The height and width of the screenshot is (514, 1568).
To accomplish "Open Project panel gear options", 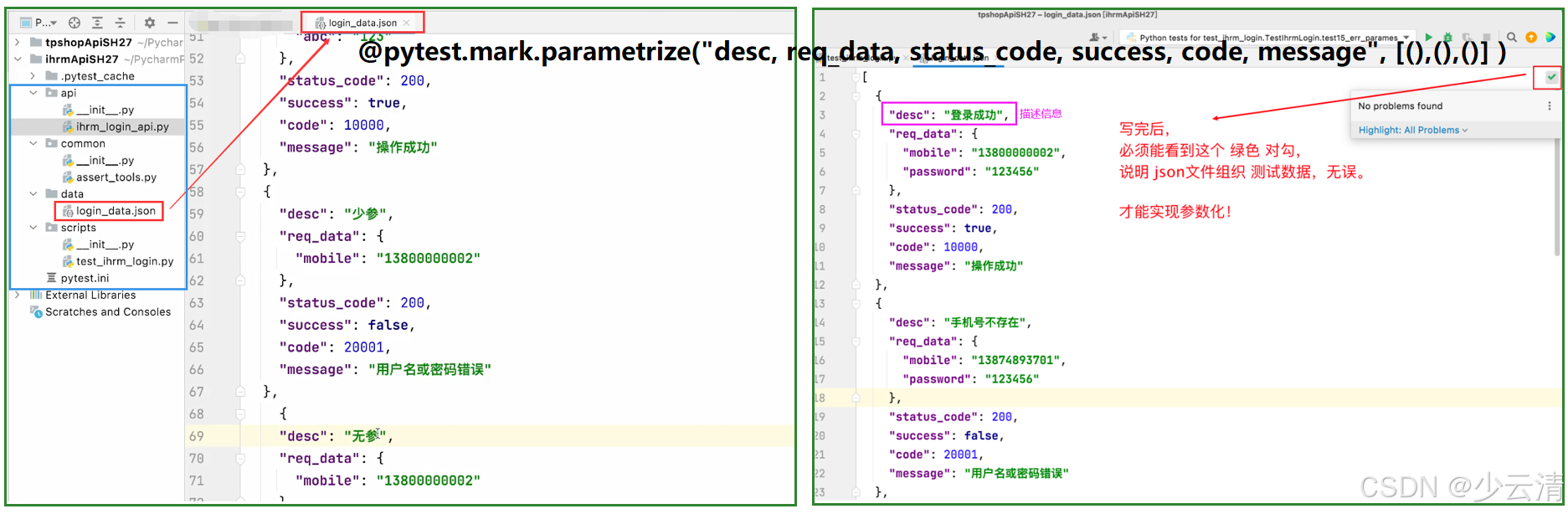I will [150, 23].
